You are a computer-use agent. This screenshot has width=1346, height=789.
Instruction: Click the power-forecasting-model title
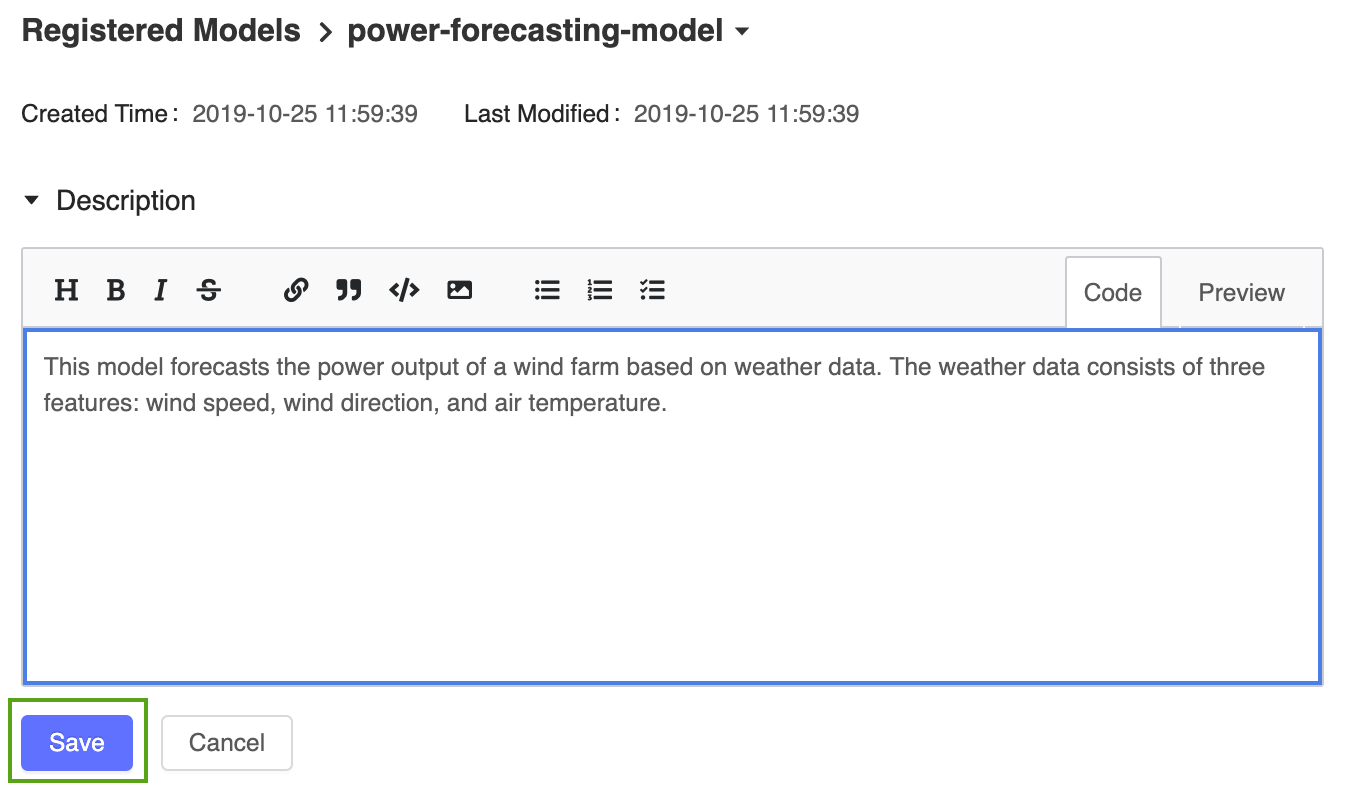[x=535, y=31]
